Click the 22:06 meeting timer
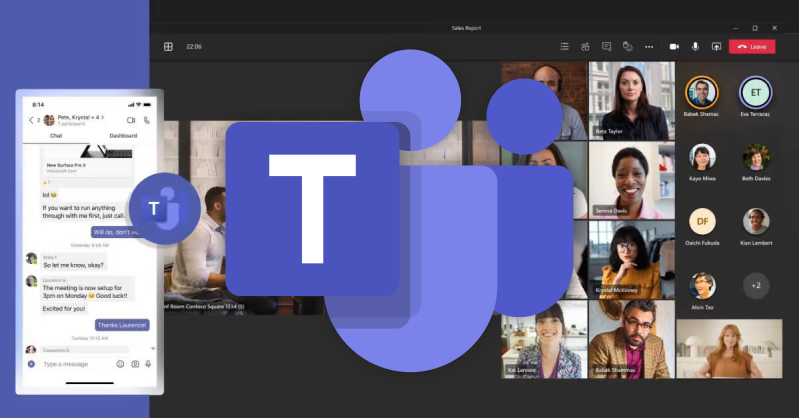Image resolution: width=799 pixels, height=418 pixels. point(194,46)
